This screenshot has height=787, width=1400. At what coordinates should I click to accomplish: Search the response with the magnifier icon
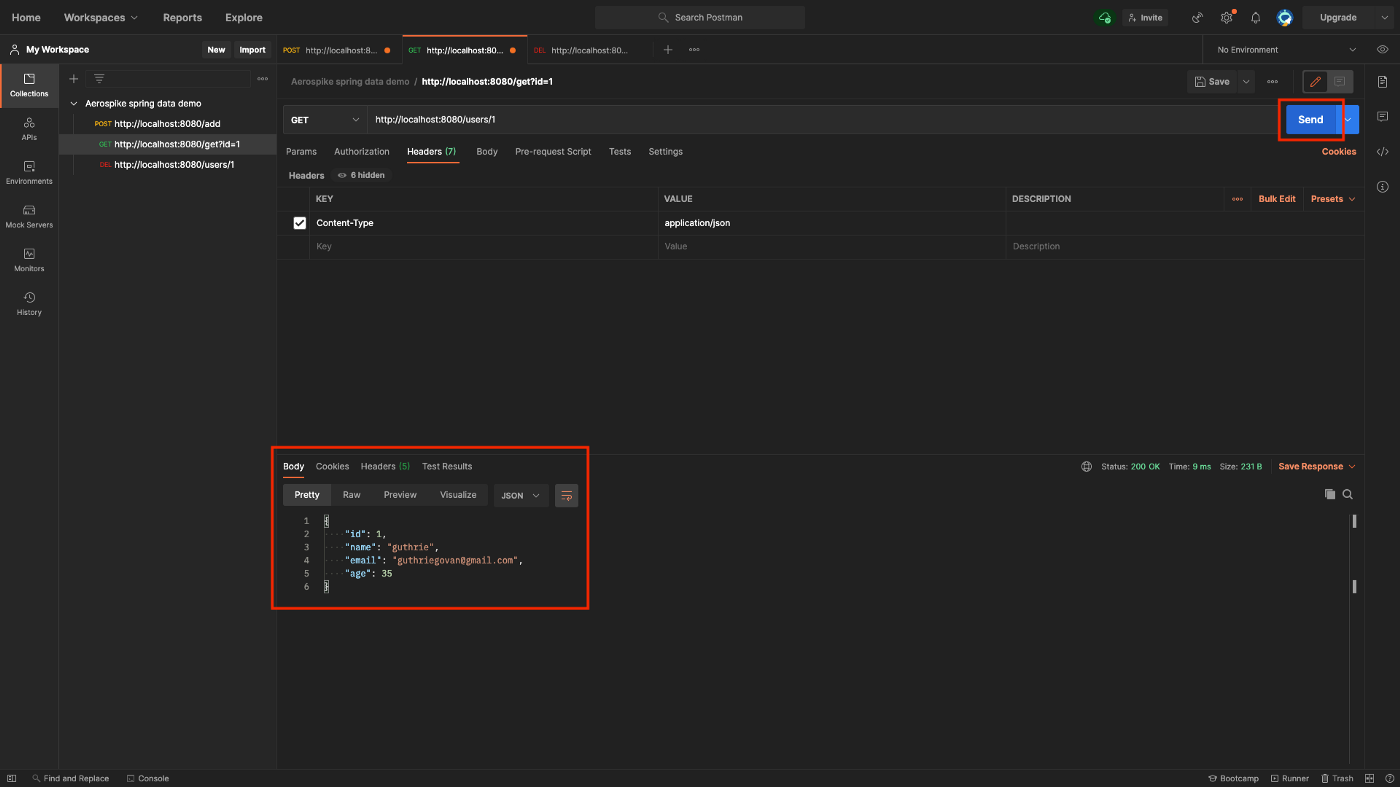tap(1348, 494)
